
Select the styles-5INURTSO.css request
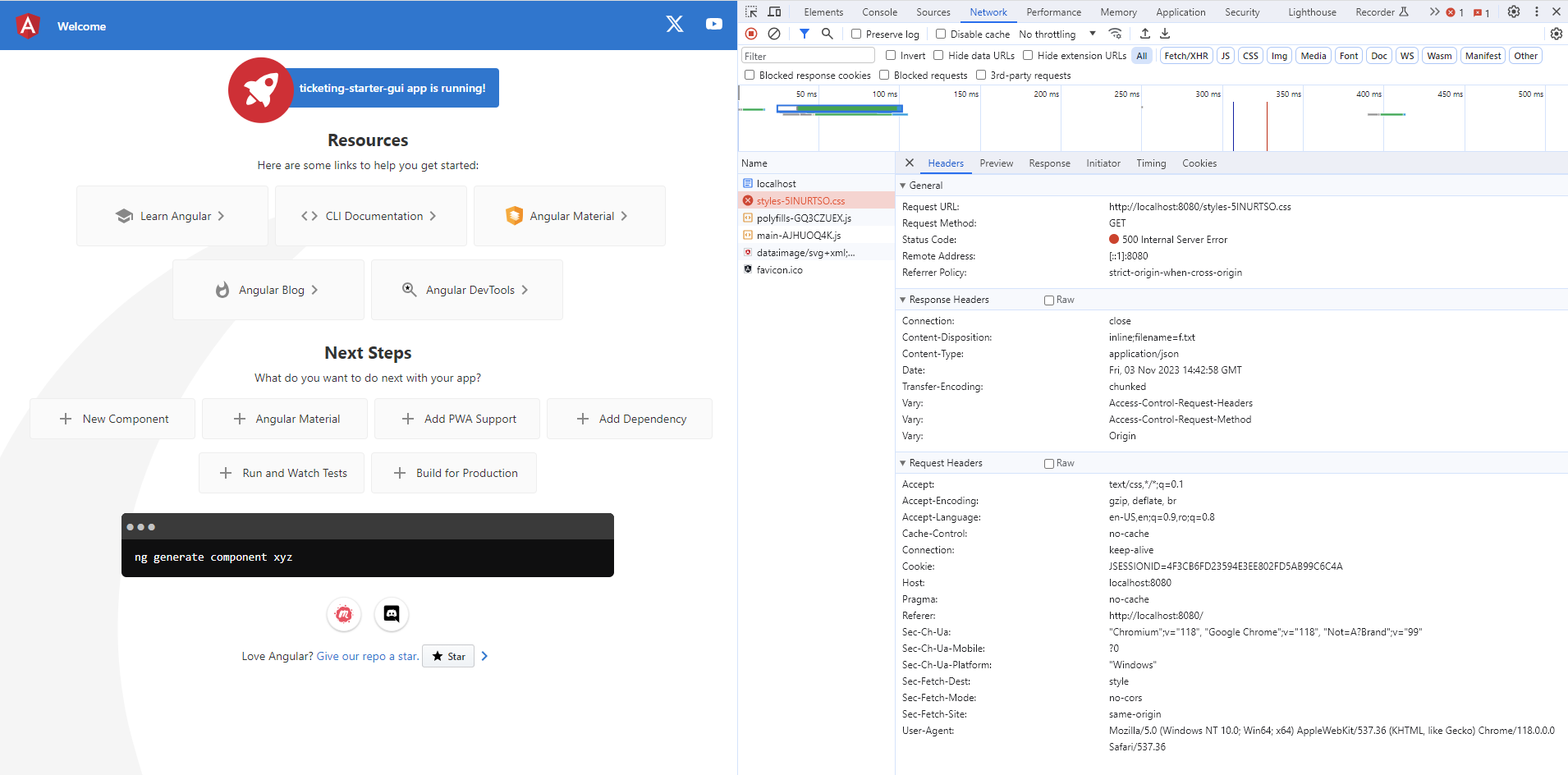click(x=800, y=200)
